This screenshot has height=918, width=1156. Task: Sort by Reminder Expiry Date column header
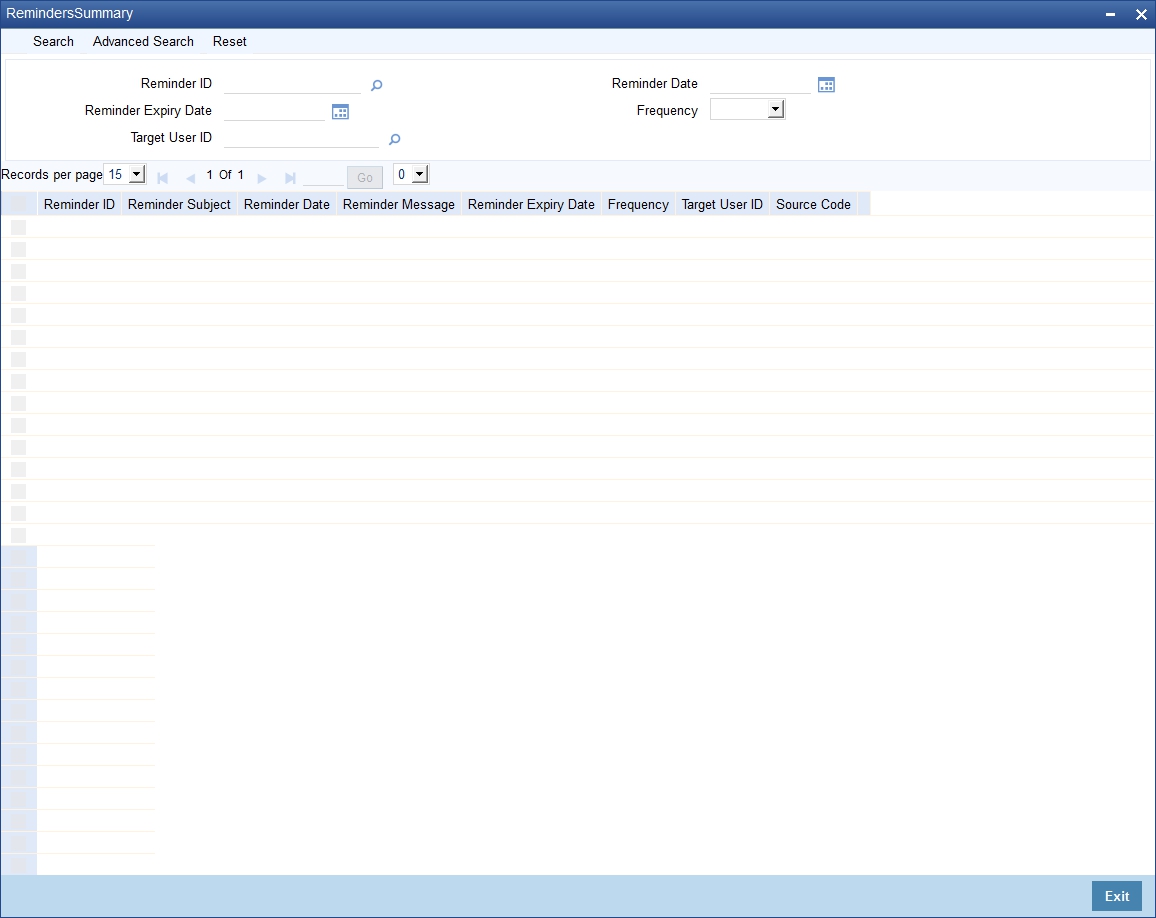click(x=532, y=204)
